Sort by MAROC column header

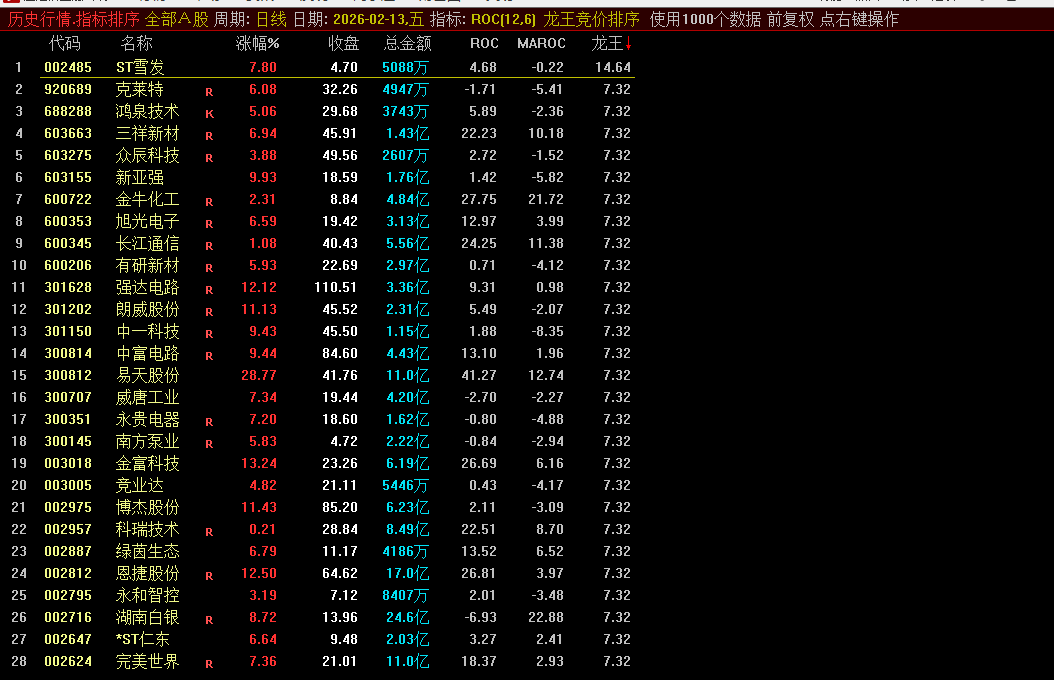[x=541, y=44]
